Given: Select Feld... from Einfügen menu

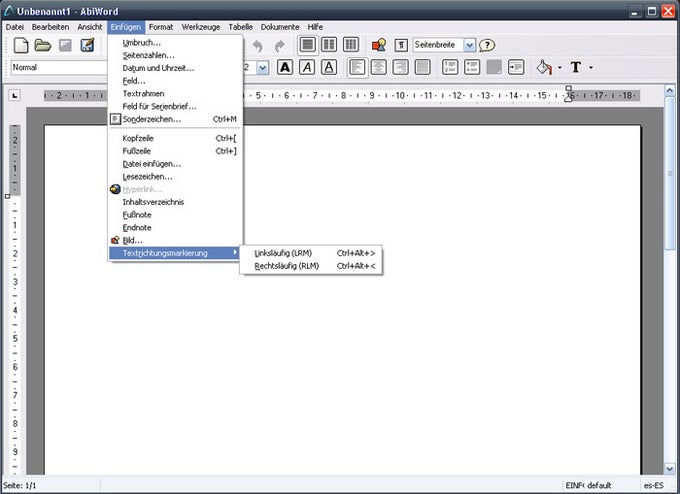Looking at the screenshot, I should pos(175,81).
